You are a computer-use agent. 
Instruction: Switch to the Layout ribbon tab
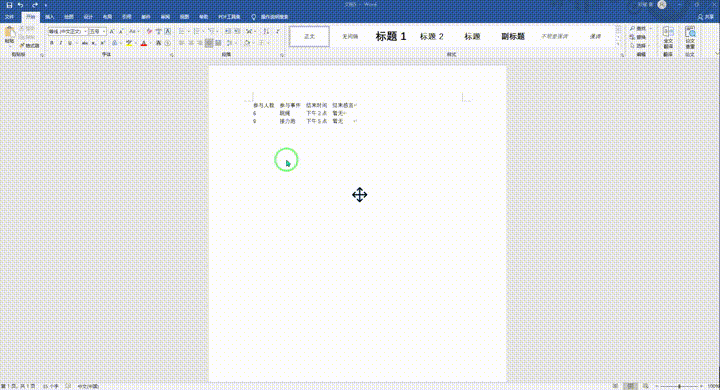coord(107,17)
